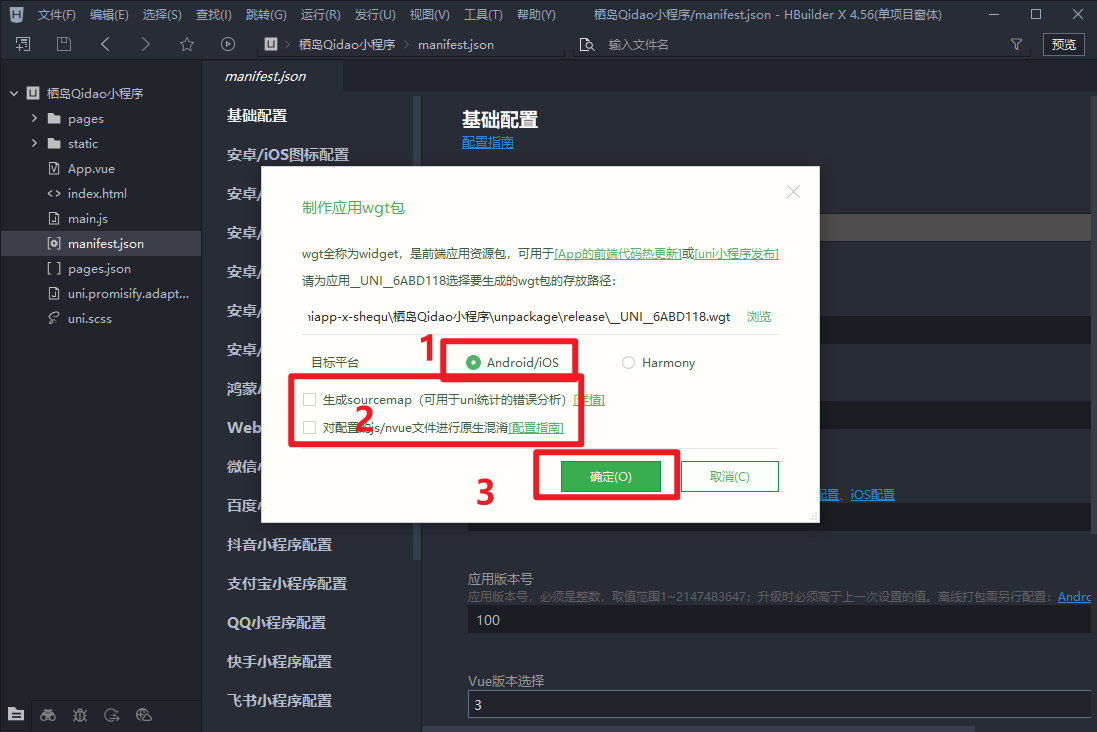Click the App.vue file icon

[x=54, y=168]
